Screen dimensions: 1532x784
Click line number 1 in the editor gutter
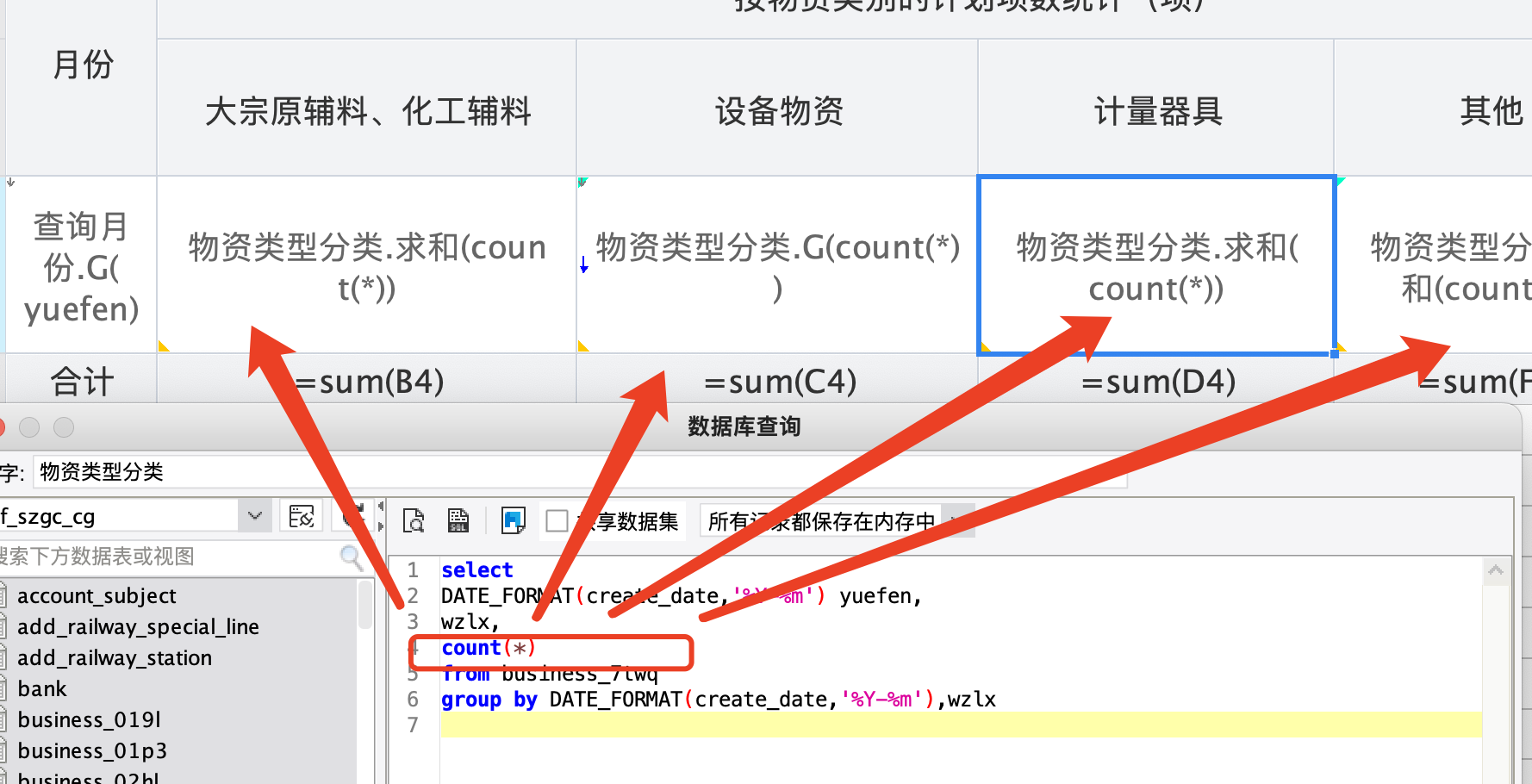[x=414, y=570]
